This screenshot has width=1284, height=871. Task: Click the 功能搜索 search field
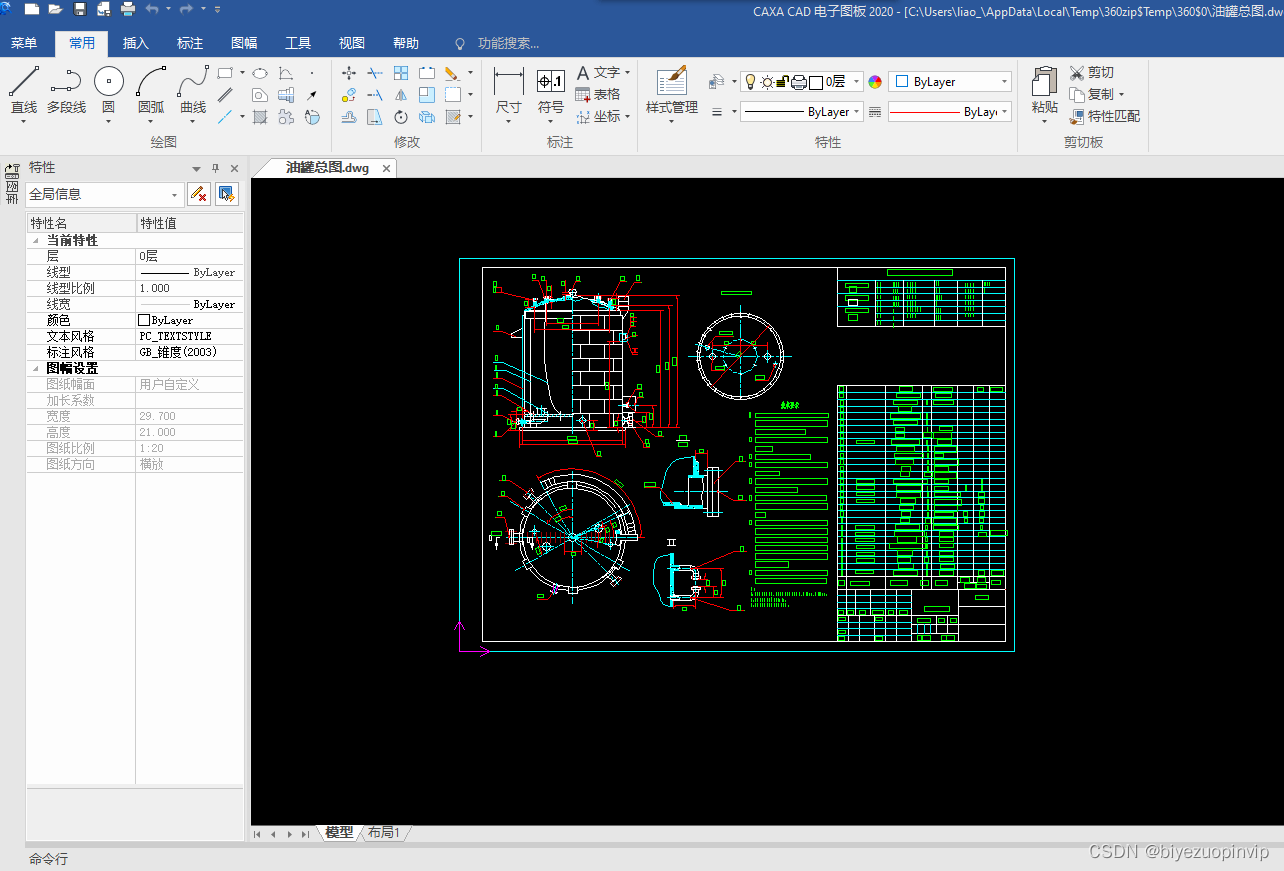coord(508,43)
